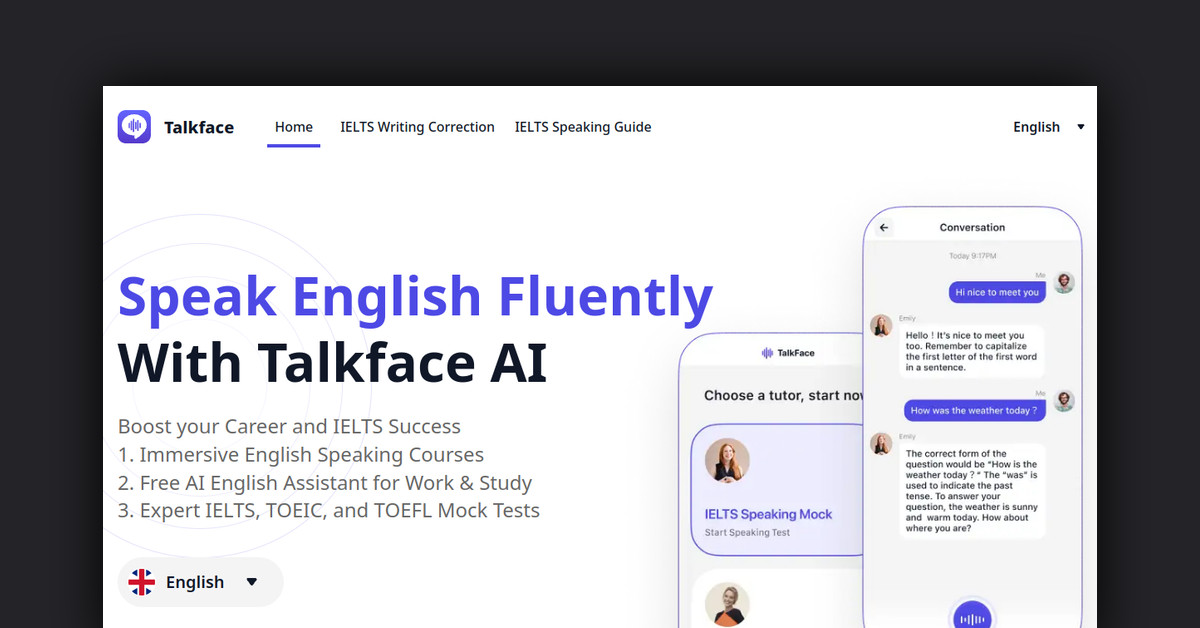Expand the English language selector at bottom left

point(200,581)
